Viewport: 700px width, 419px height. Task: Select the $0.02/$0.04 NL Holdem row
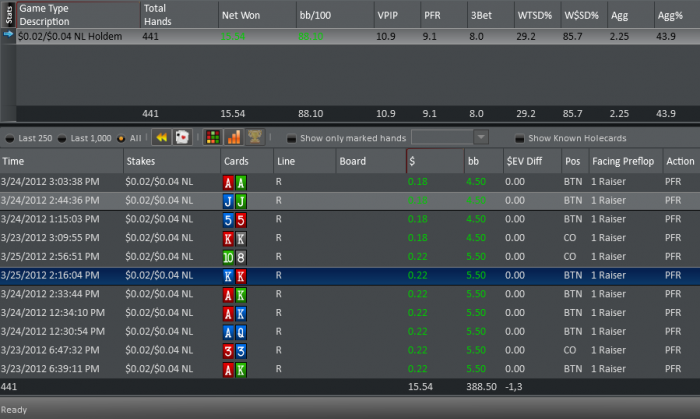(x=358, y=36)
